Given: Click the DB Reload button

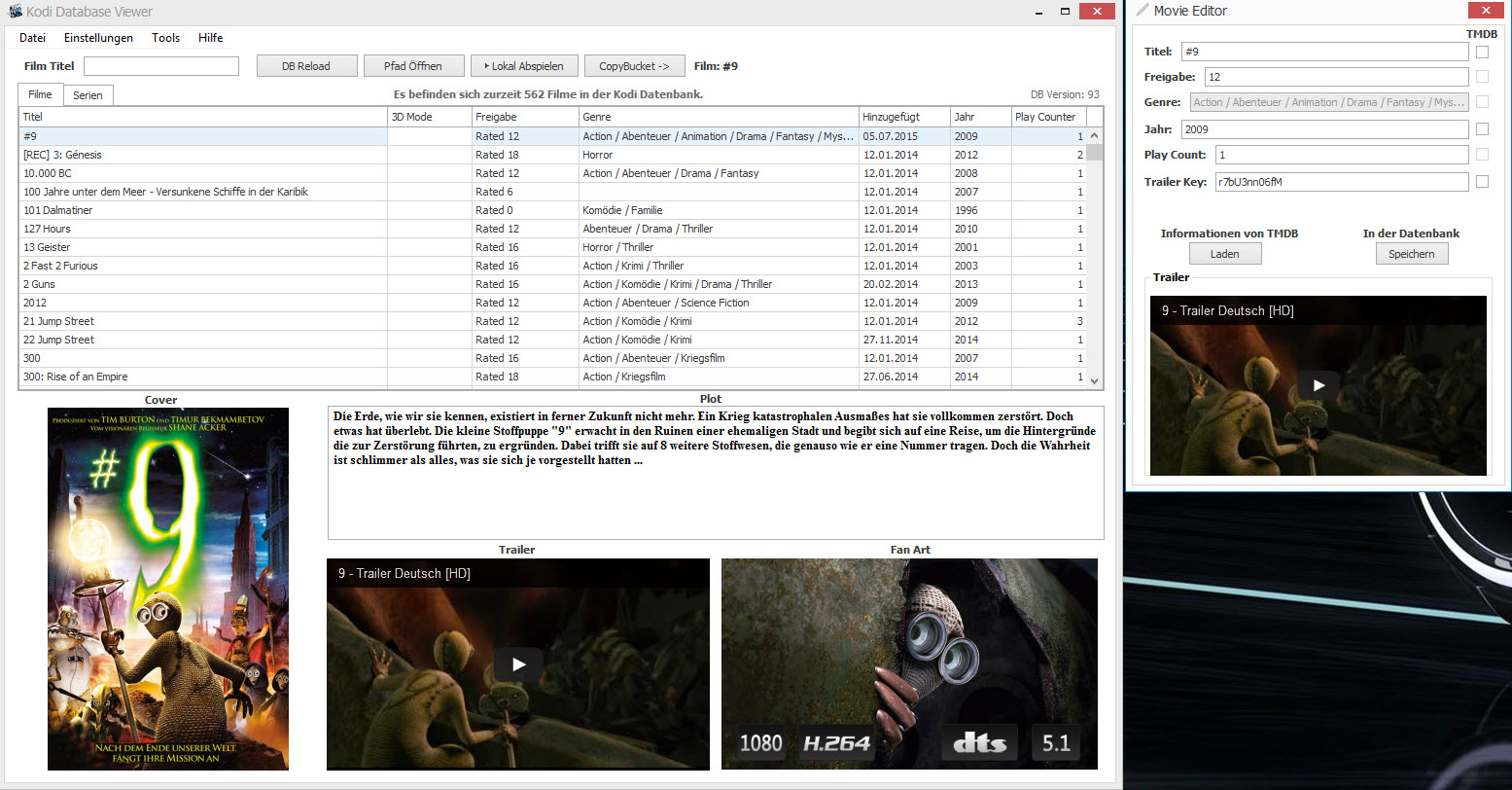Looking at the screenshot, I should pos(306,66).
